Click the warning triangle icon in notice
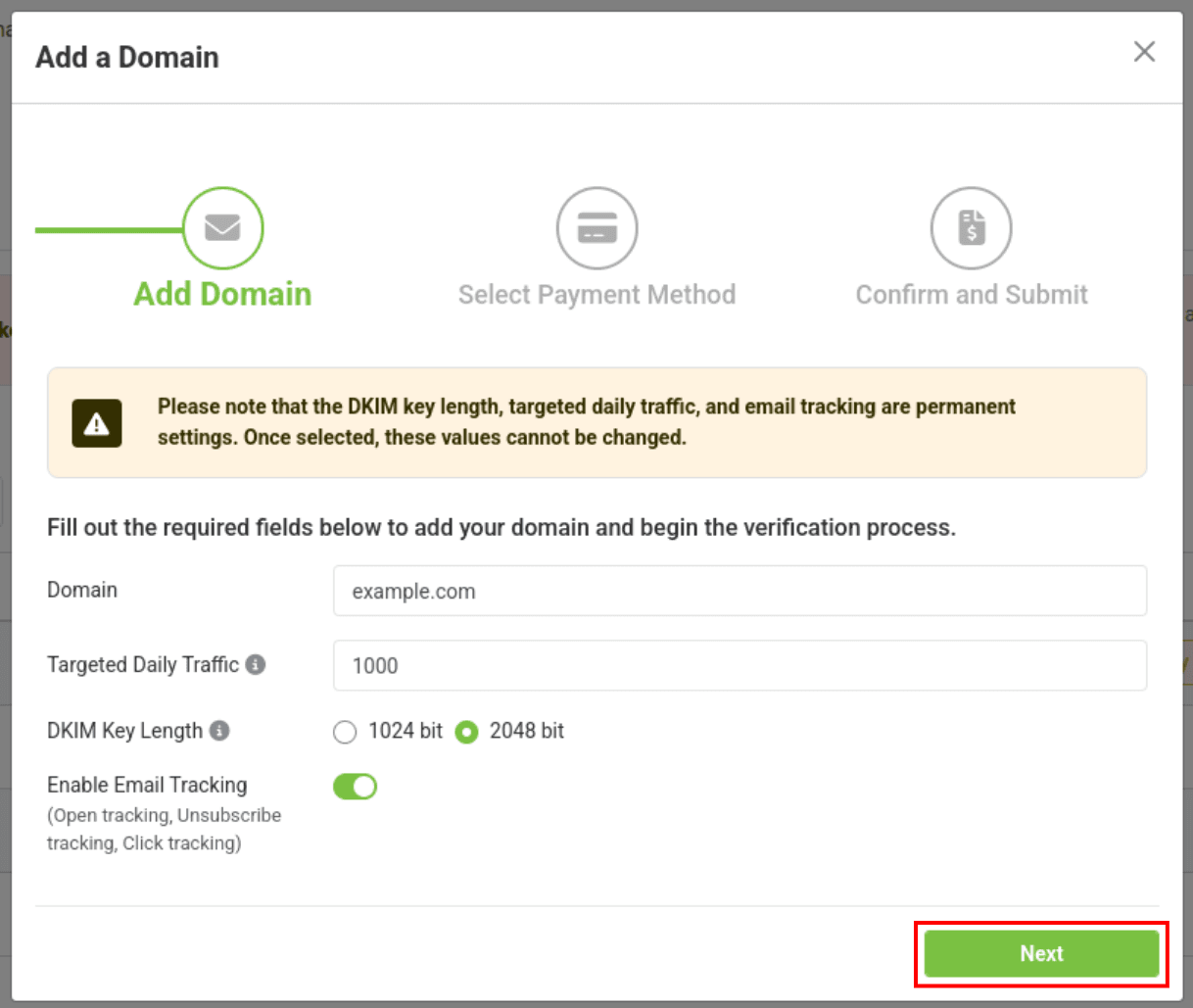 click(97, 423)
